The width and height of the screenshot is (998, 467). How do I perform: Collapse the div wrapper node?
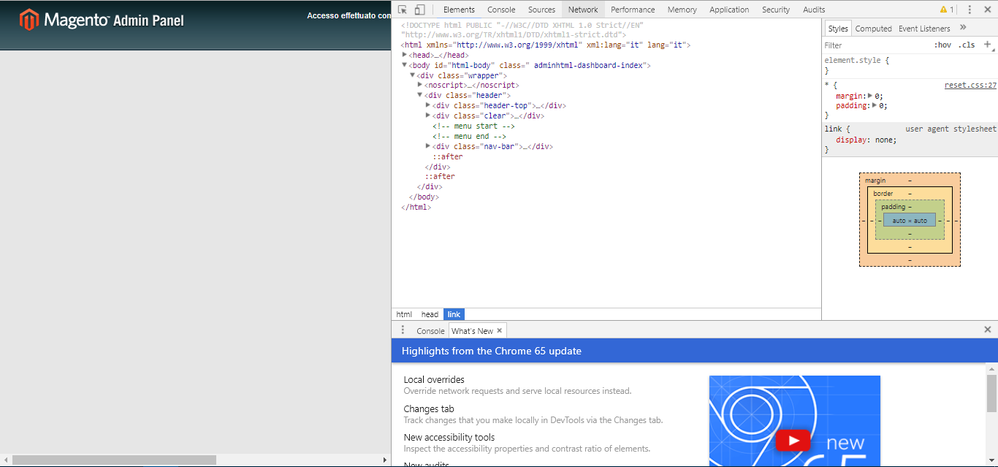pyautogui.click(x=412, y=75)
